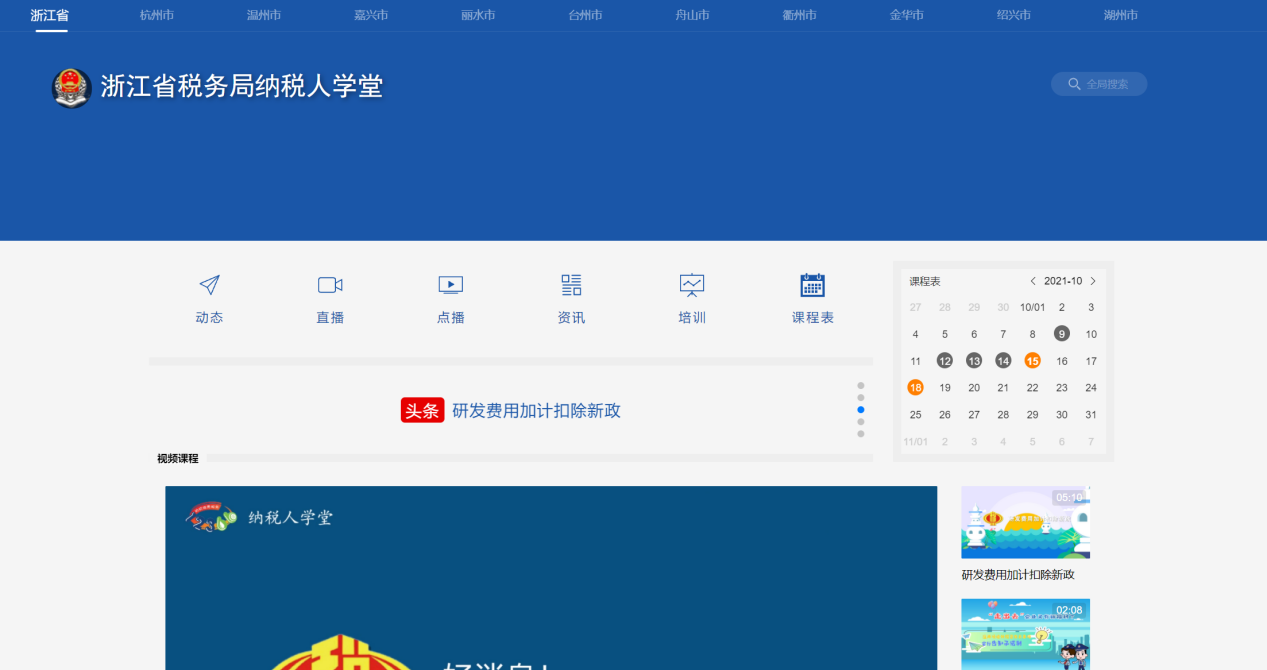Click the 浙江省税务局纳税人学堂 site title
The width and height of the screenshot is (1267, 670).
(x=242, y=87)
